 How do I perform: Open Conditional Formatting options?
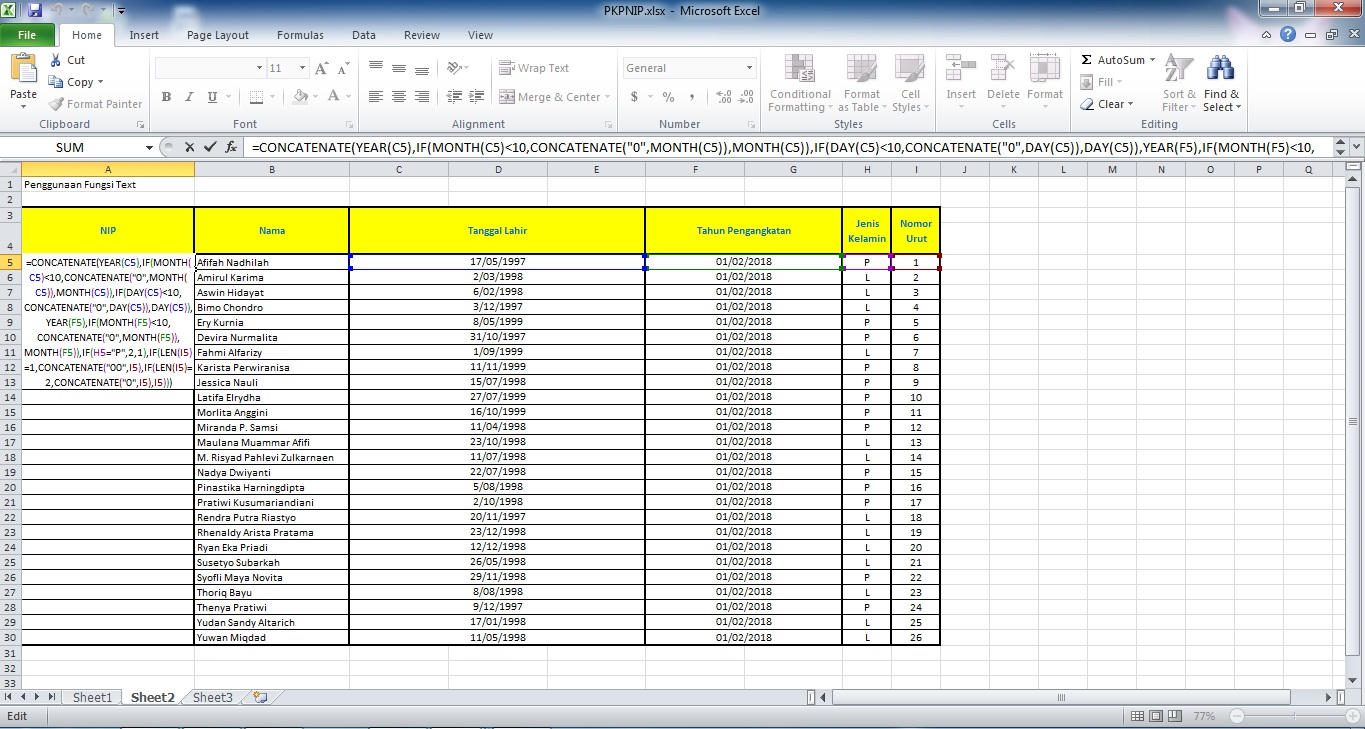click(x=799, y=82)
